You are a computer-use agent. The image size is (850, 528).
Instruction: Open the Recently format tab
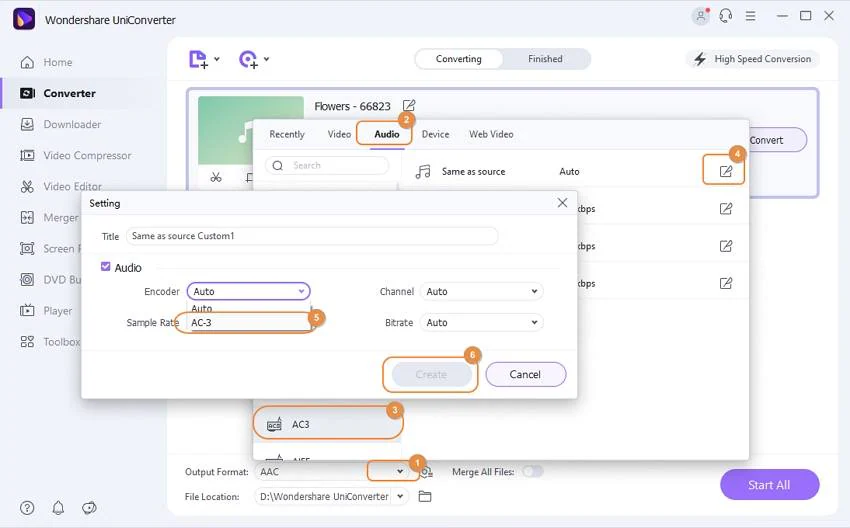287,134
